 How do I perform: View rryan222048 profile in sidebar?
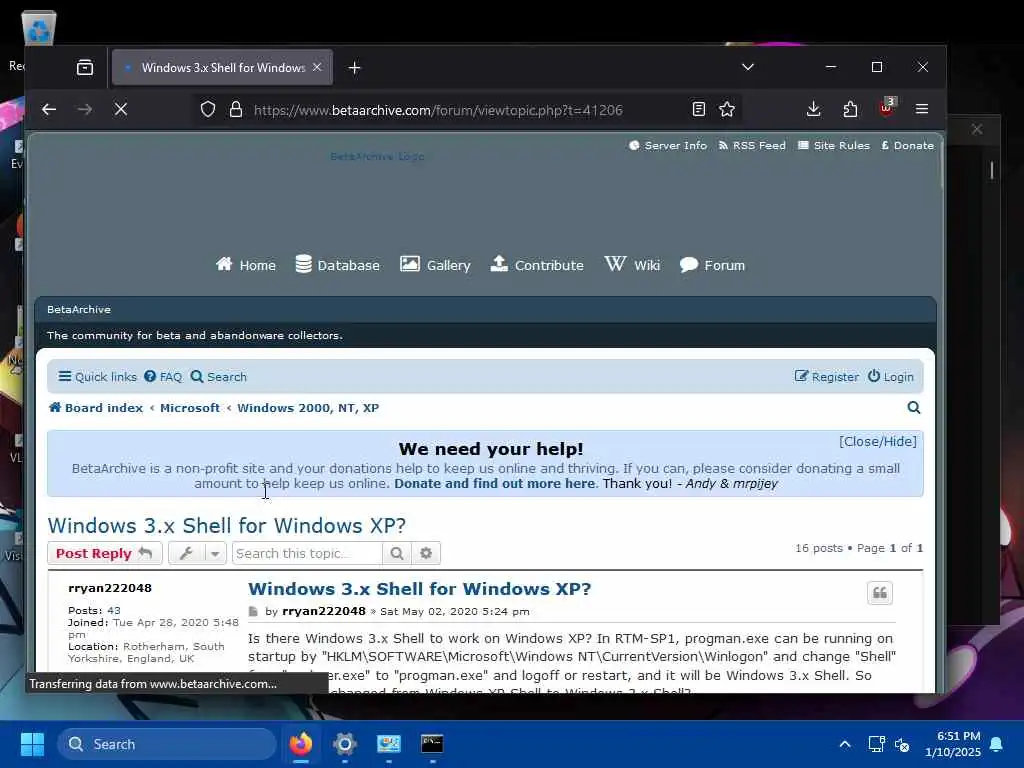pyautogui.click(x=110, y=588)
